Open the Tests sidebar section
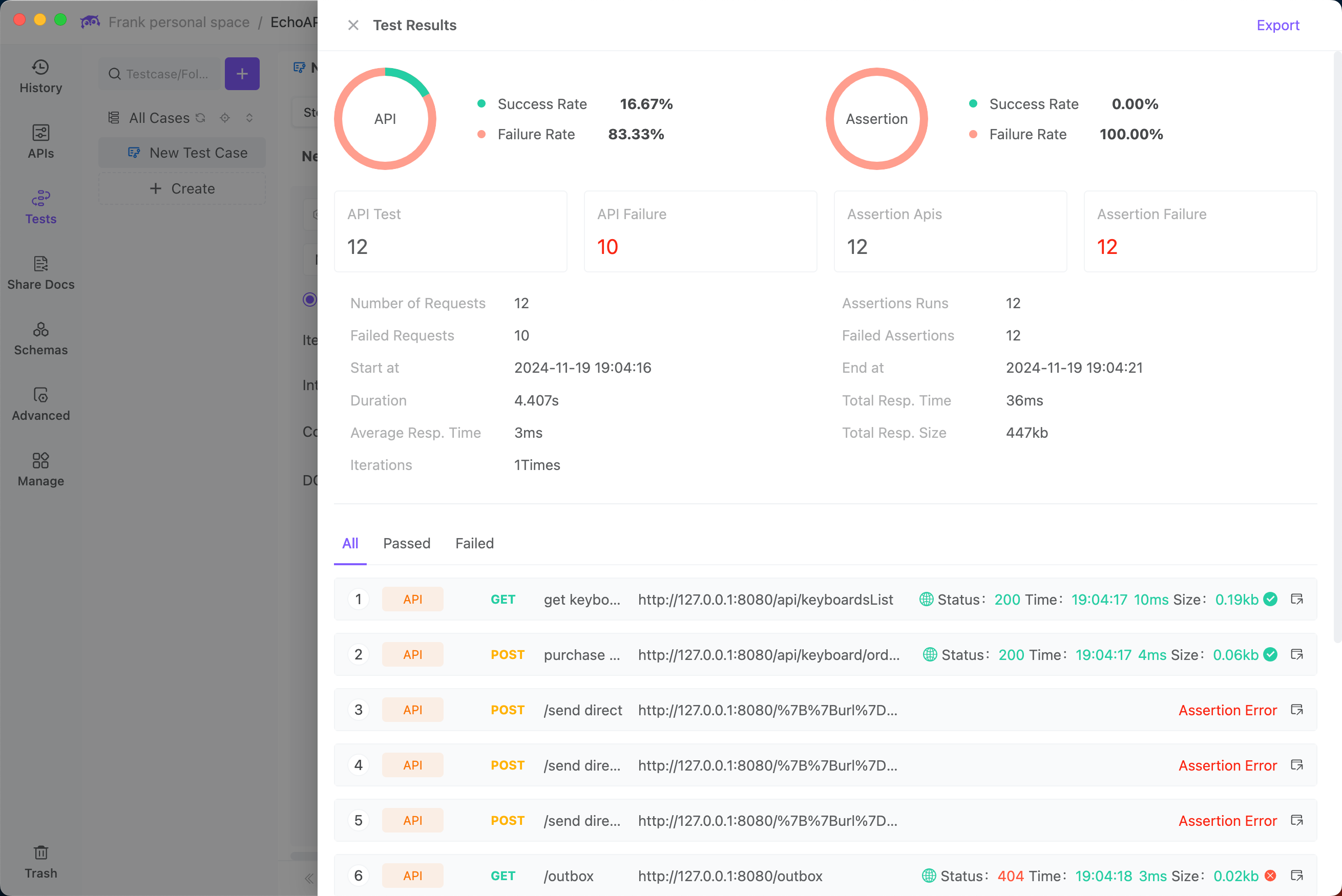1342x896 pixels. coord(40,208)
